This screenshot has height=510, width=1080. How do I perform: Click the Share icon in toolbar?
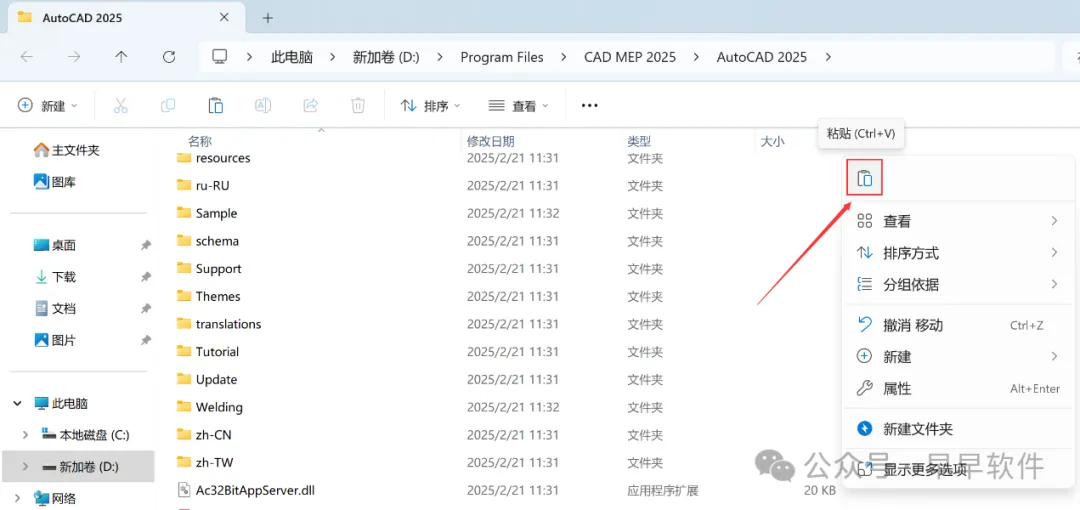(311, 105)
